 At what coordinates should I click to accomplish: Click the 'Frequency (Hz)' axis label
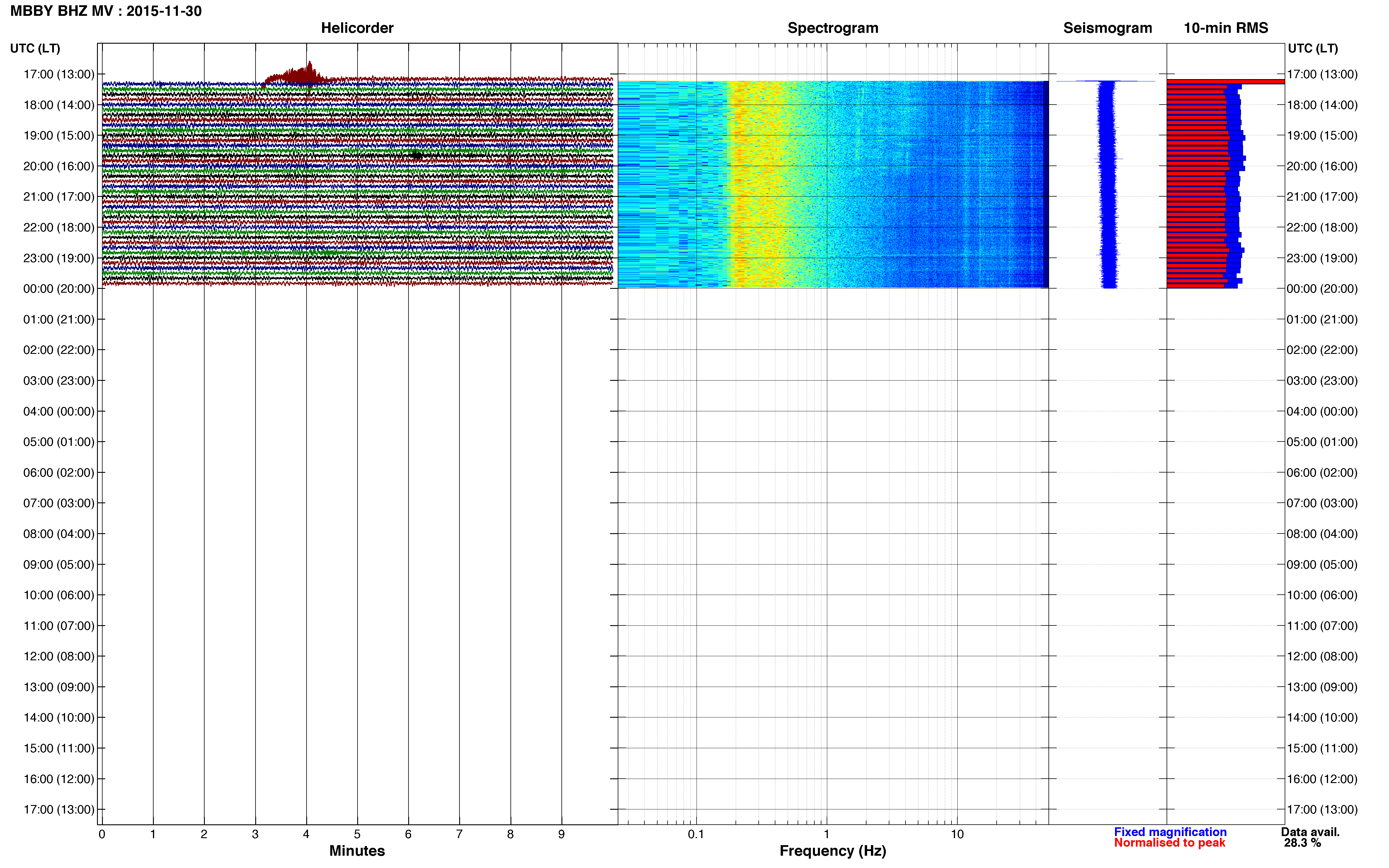coord(833,850)
